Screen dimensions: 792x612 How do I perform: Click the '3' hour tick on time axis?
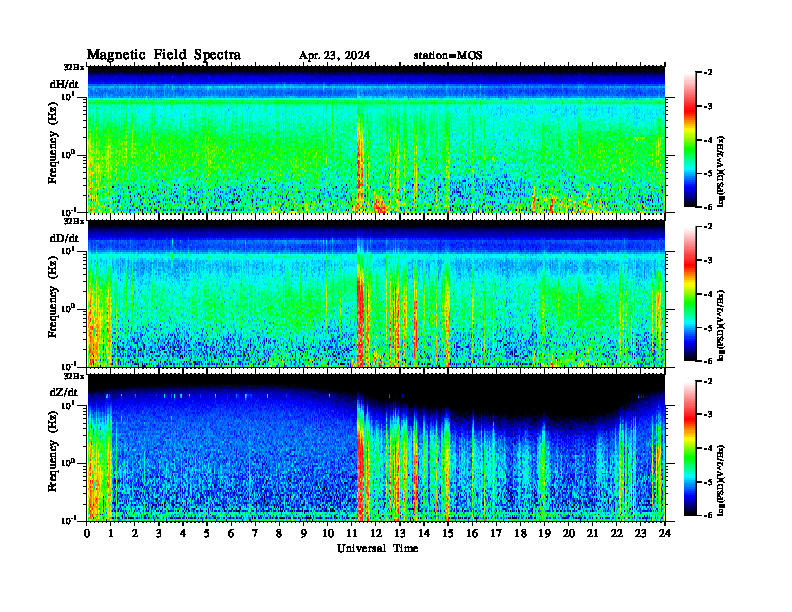coord(159,533)
